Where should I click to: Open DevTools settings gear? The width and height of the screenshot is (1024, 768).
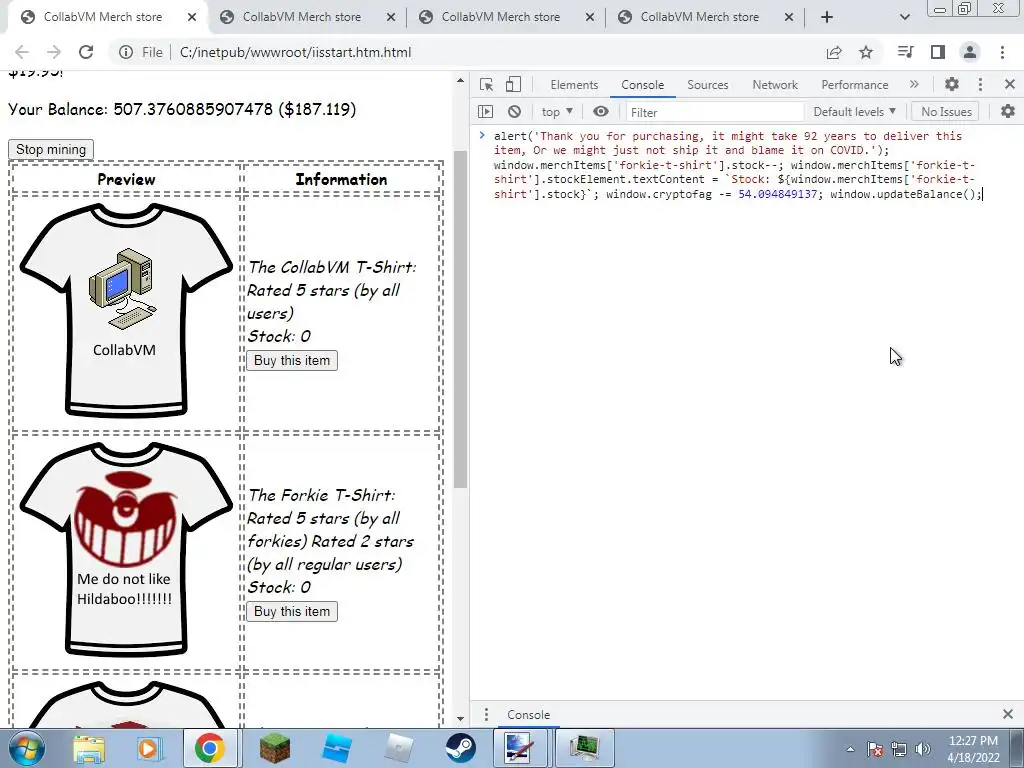952,84
